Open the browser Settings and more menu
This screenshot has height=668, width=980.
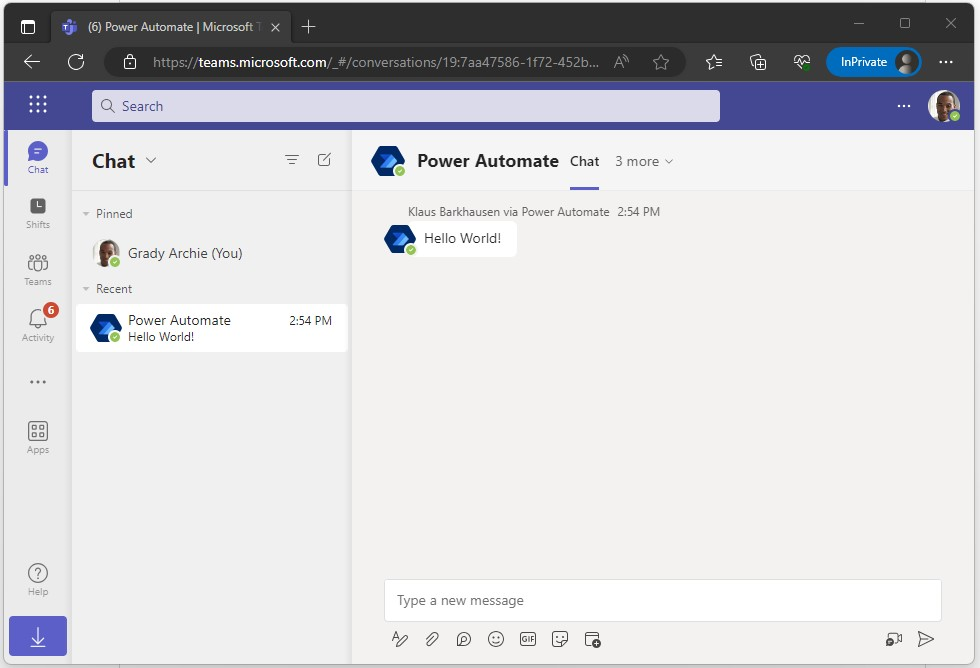(946, 62)
